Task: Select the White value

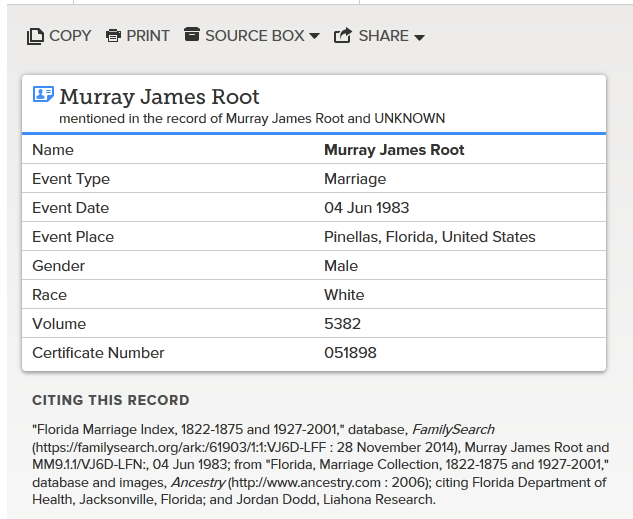Action: click(344, 295)
